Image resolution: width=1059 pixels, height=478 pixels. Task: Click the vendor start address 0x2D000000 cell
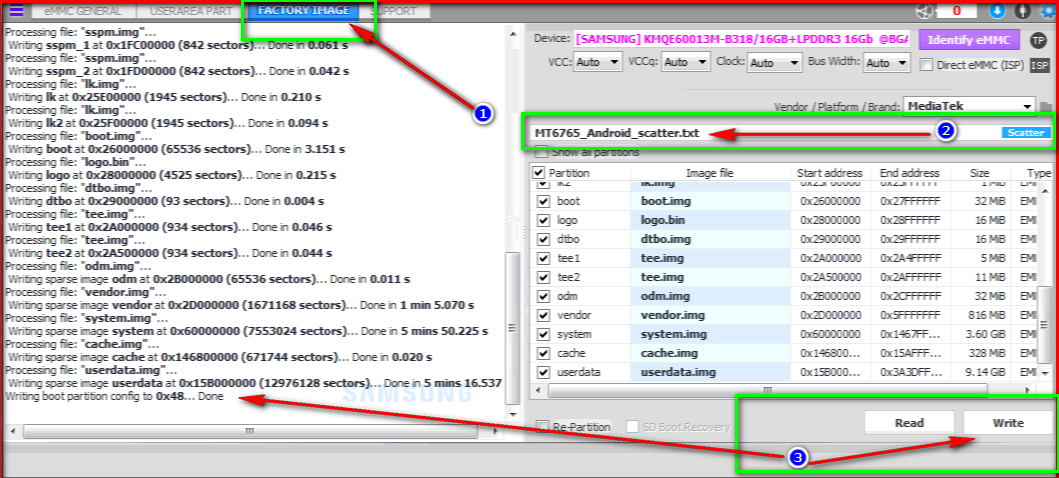pos(830,315)
